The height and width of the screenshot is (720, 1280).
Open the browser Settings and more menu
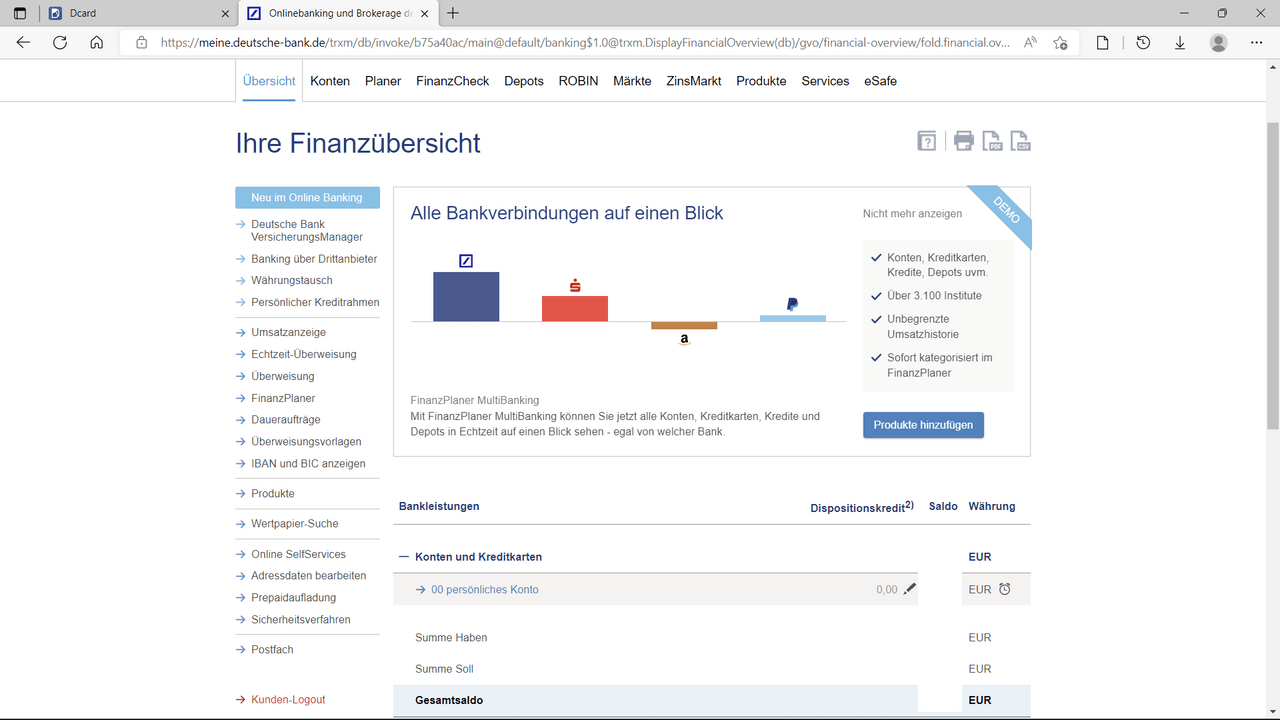pyautogui.click(x=1257, y=43)
